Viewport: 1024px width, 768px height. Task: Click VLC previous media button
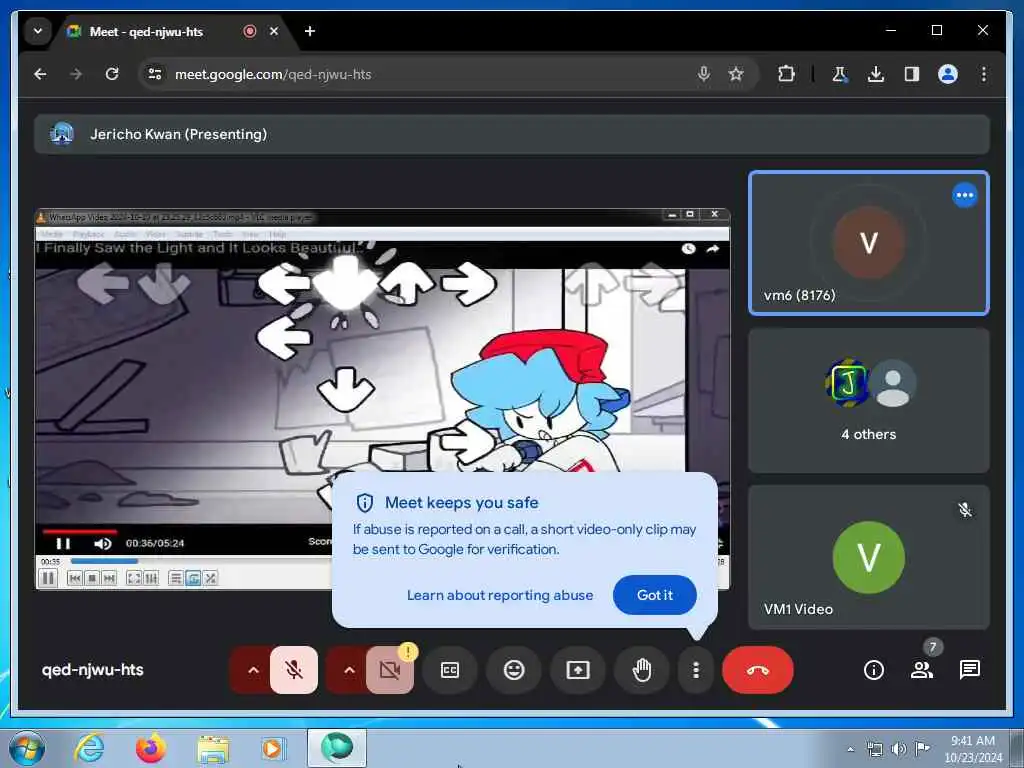click(75, 578)
